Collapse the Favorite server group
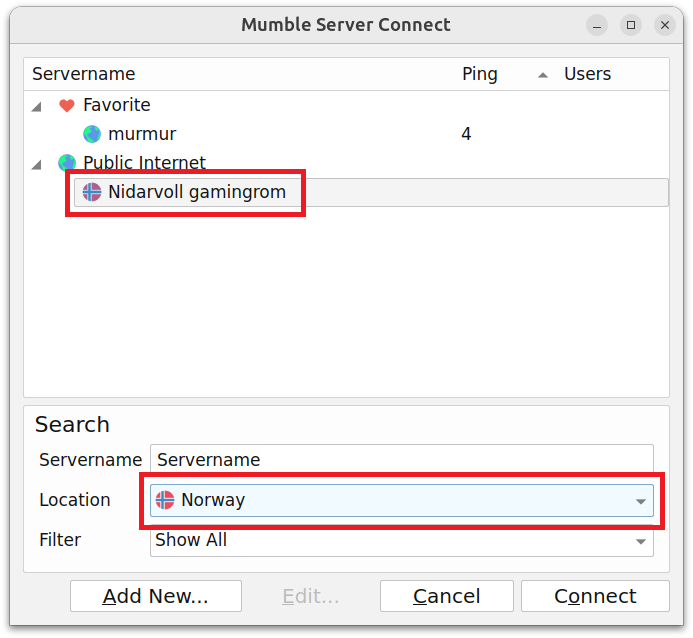The image size is (693, 638). (x=37, y=106)
